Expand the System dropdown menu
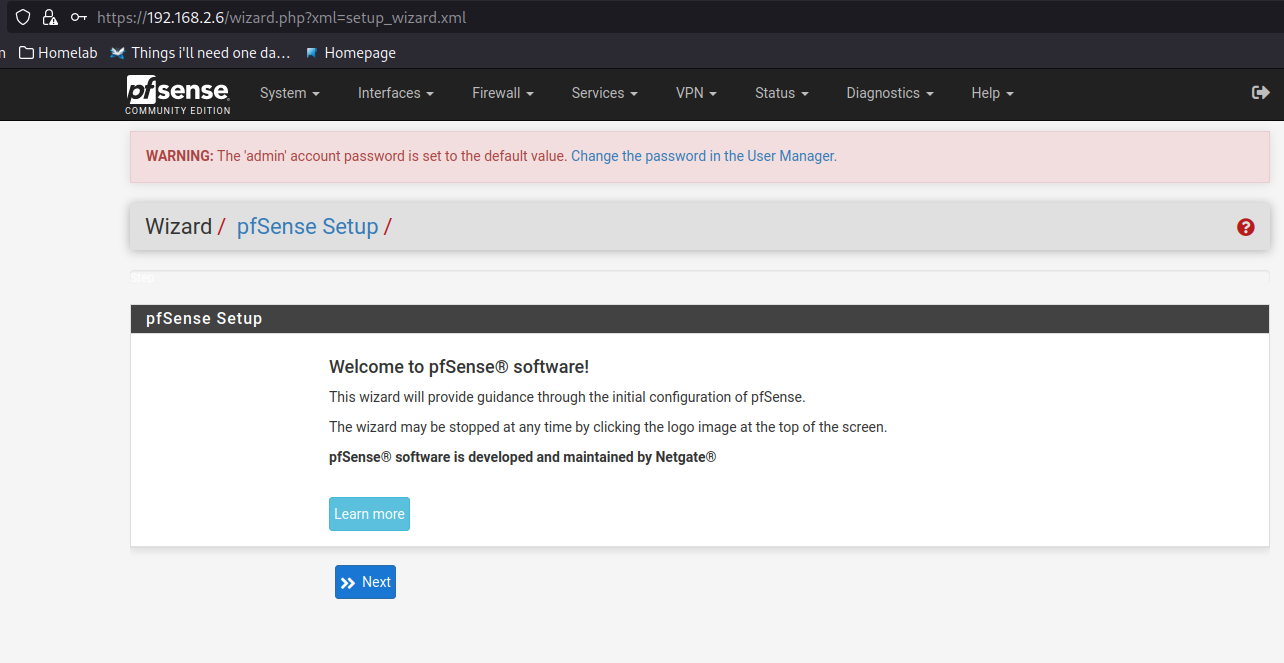The height and width of the screenshot is (663, 1284). [289, 93]
